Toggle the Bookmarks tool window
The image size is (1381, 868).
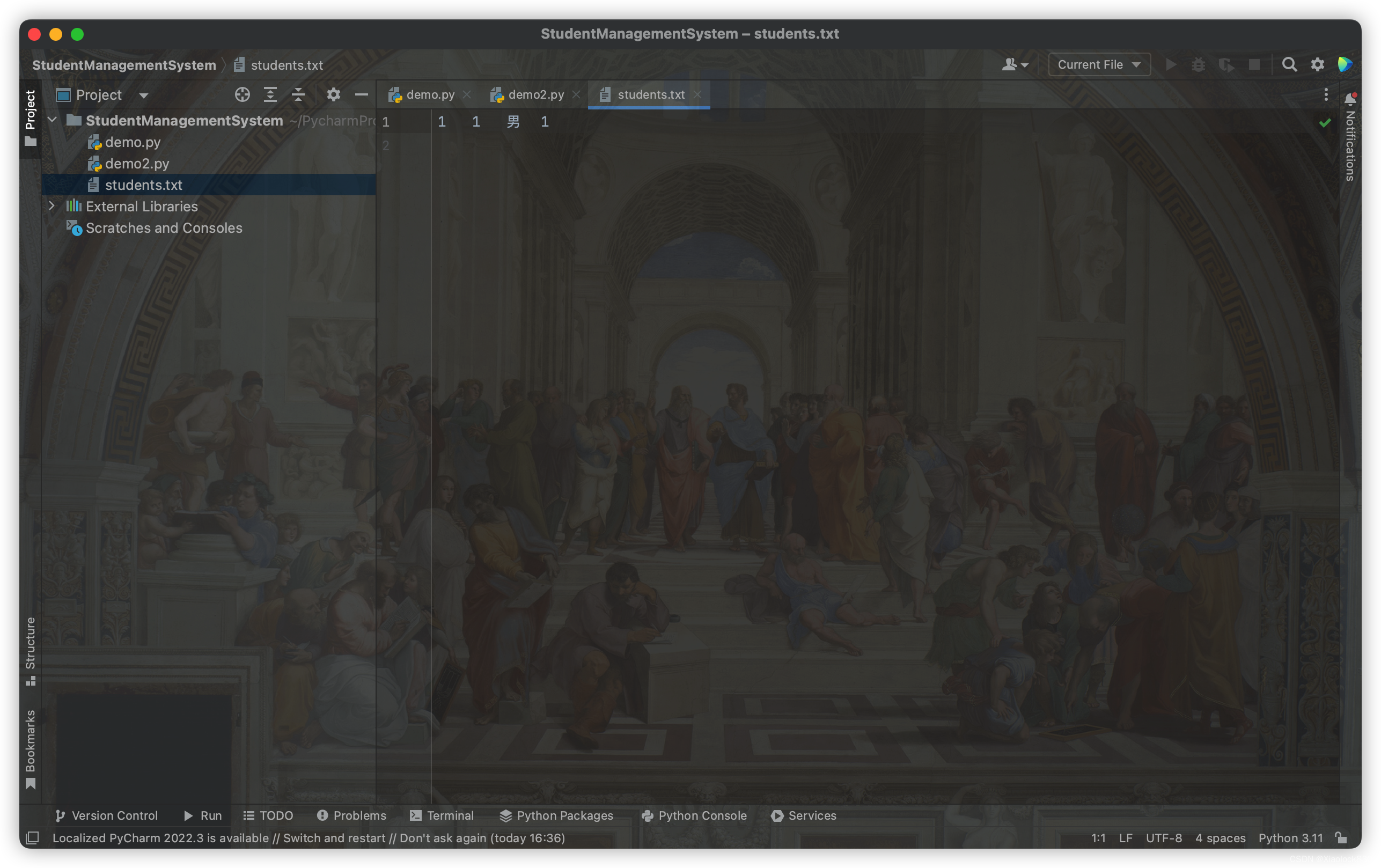(x=31, y=750)
